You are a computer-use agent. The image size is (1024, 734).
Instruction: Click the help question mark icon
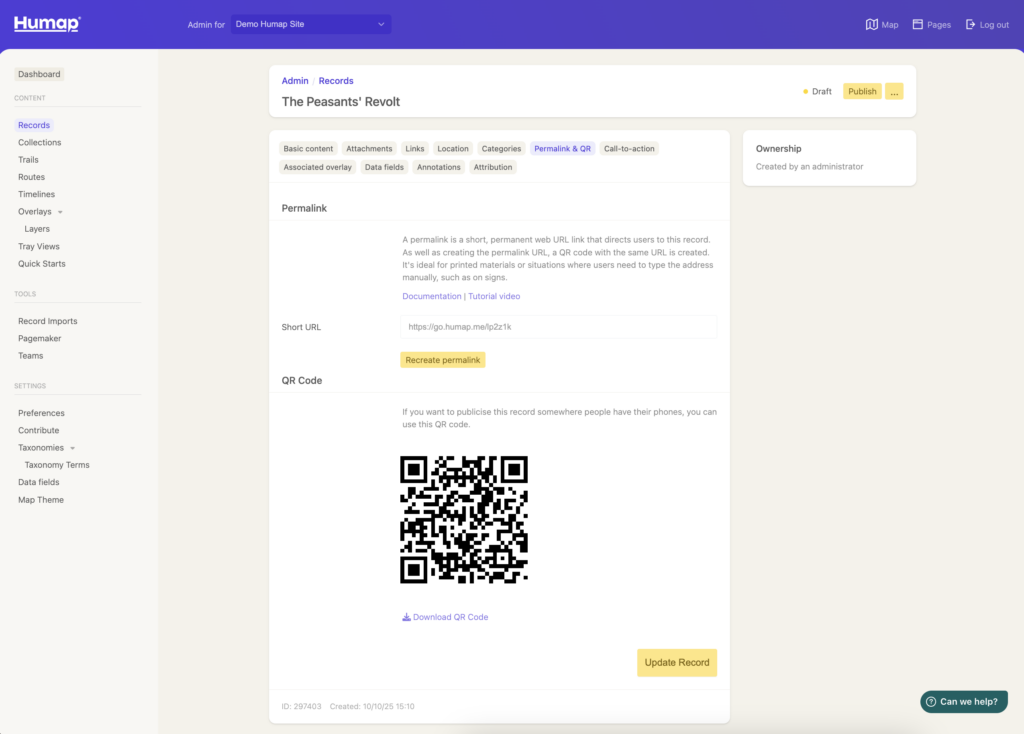(x=930, y=702)
